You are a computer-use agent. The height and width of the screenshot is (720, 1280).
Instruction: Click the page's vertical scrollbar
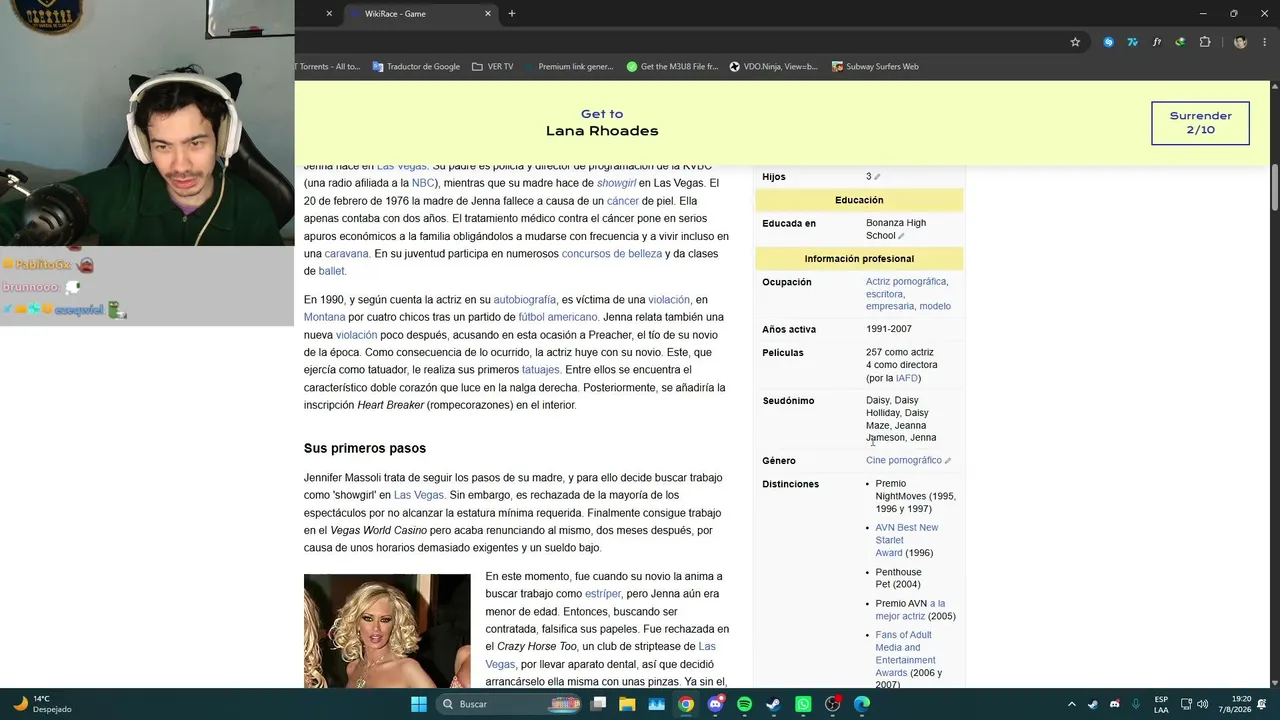pos(1275,186)
